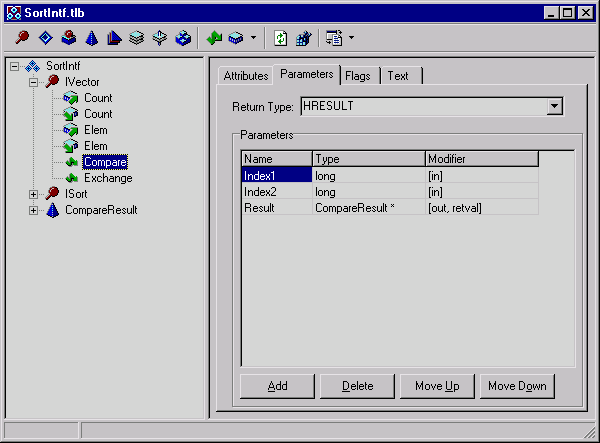Click the Modifier column header

tap(481, 159)
